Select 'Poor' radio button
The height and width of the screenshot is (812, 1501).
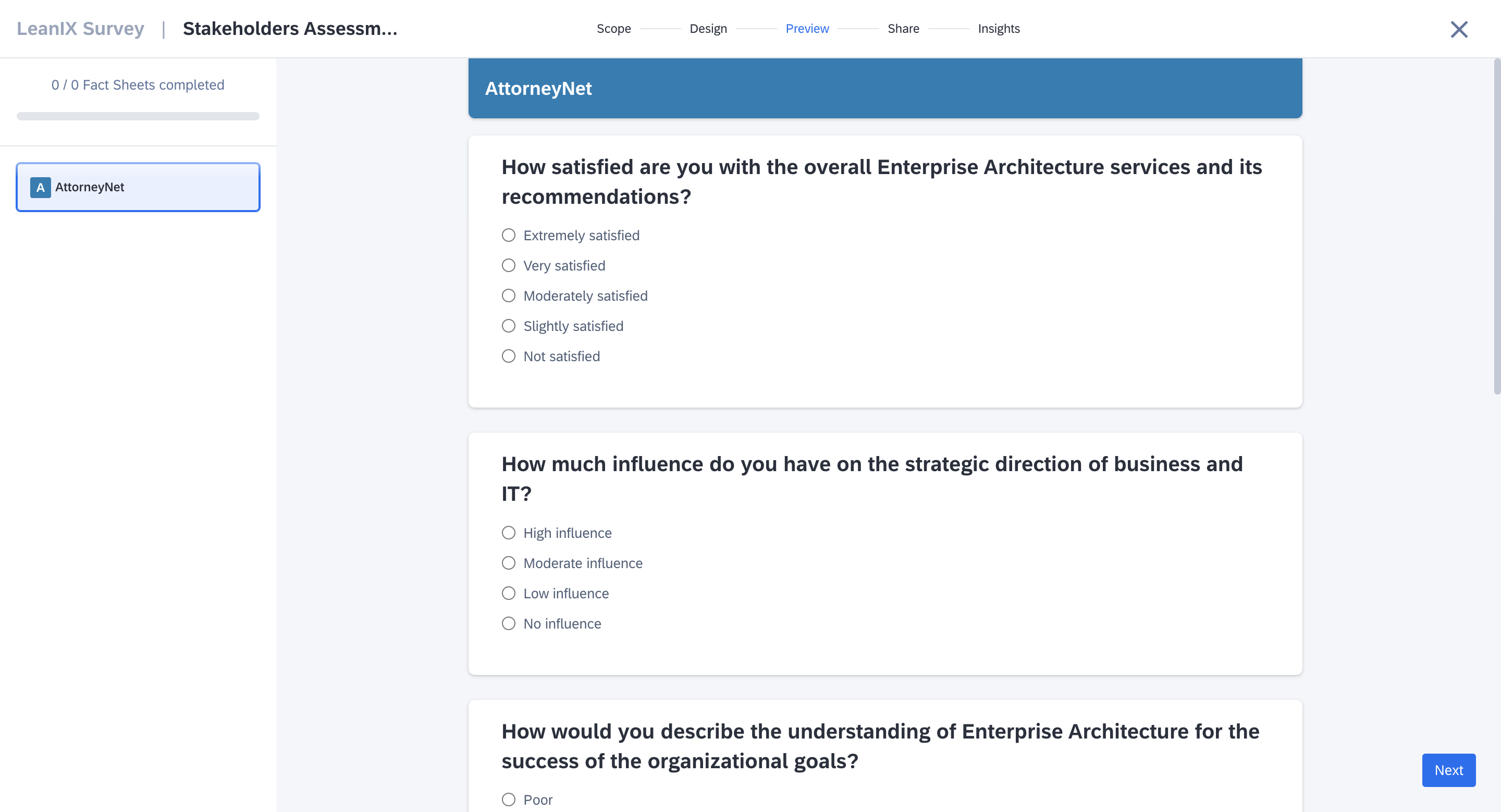pos(509,800)
